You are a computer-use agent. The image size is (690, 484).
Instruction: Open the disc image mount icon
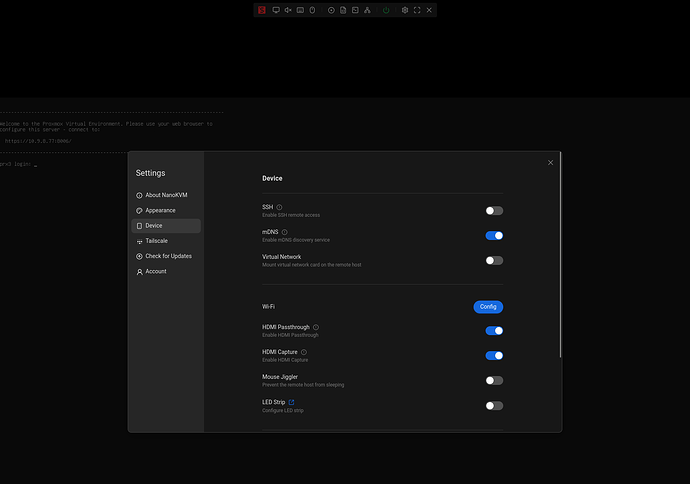[x=331, y=10]
